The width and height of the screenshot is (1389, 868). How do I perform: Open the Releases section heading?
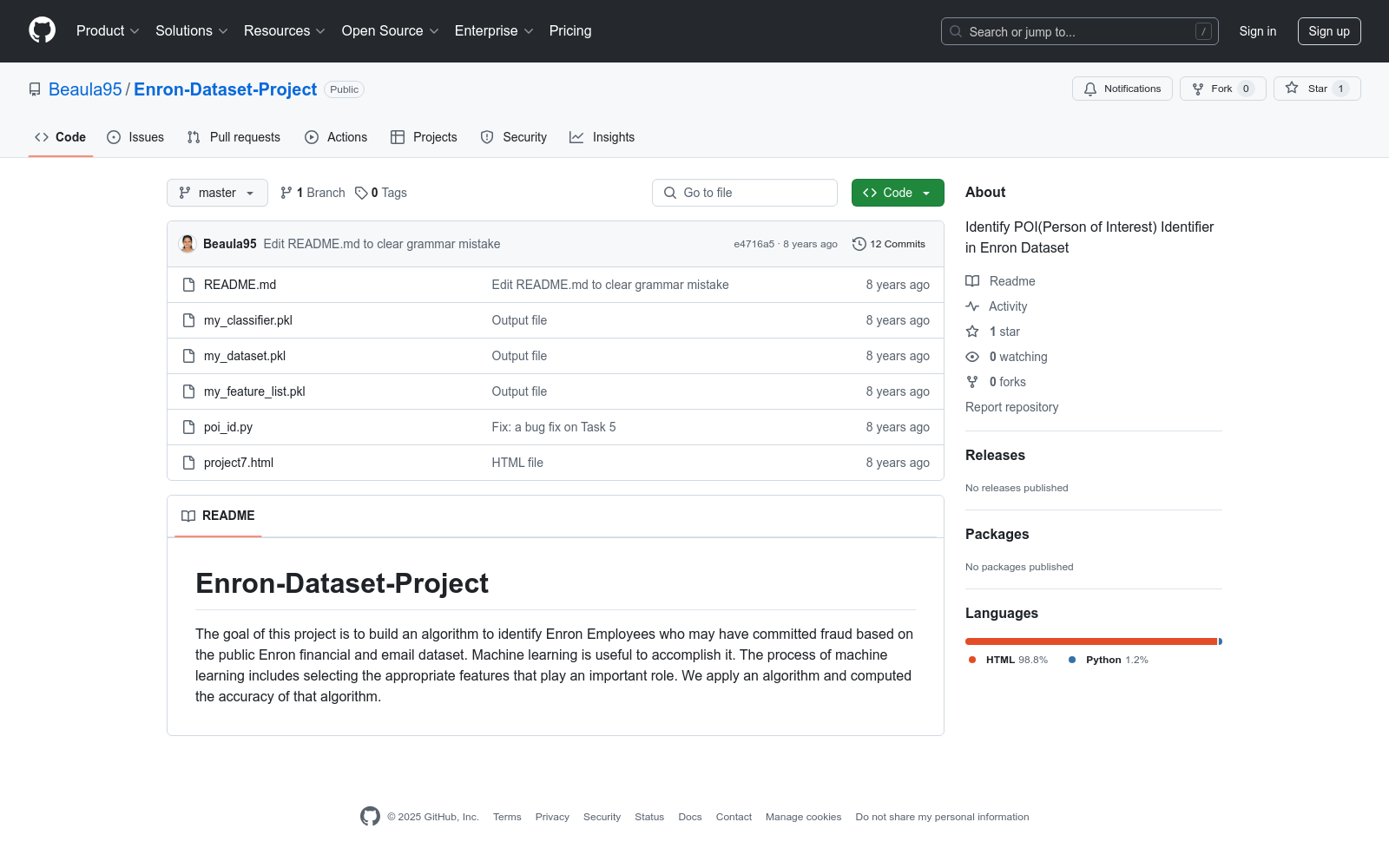click(x=995, y=455)
